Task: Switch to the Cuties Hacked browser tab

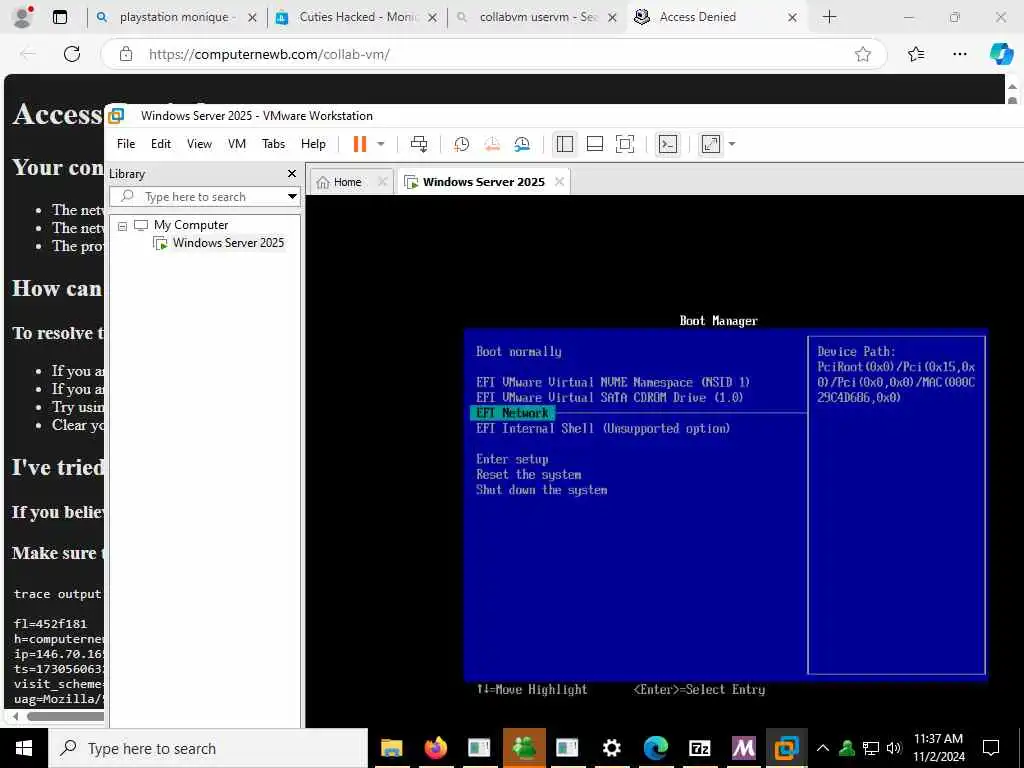Action: click(x=356, y=17)
